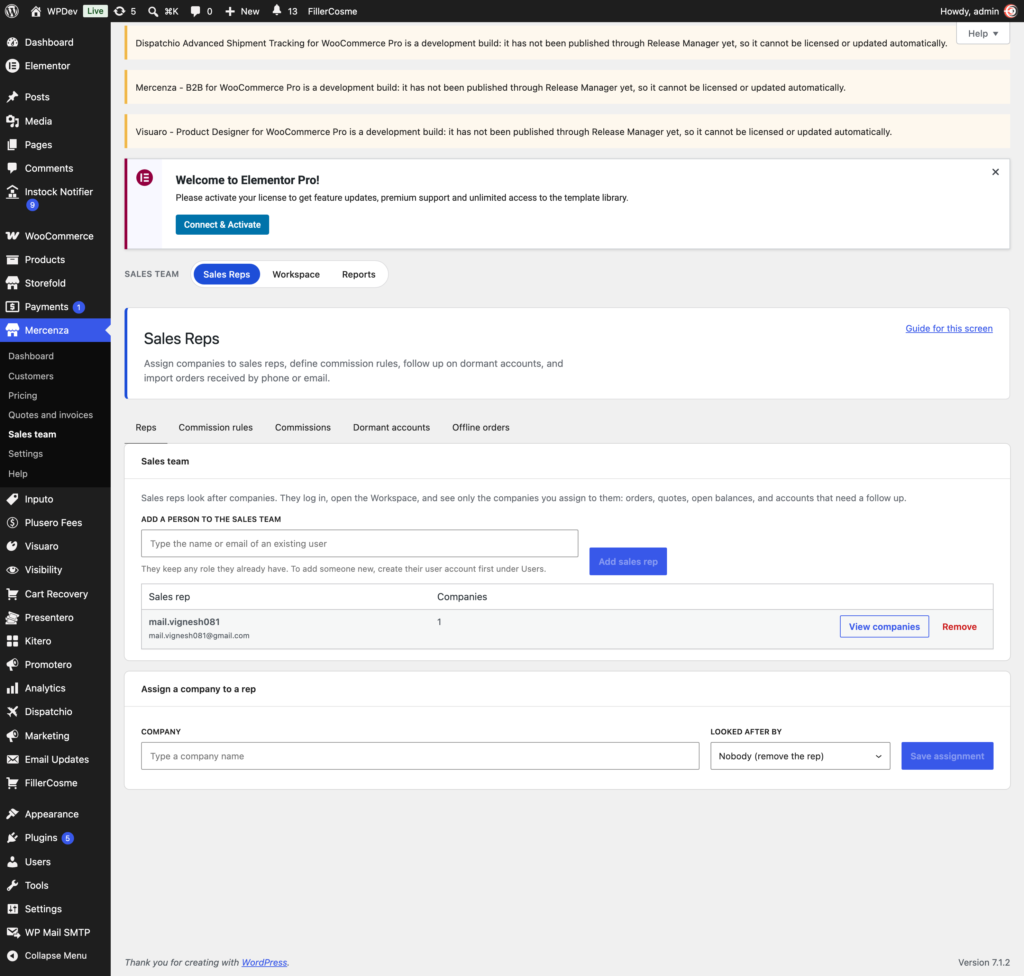Image resolution: width=1024 pixels, height=976 pixels.
Task: Click the Pages icon in sidebar
Action: (12, 144)
